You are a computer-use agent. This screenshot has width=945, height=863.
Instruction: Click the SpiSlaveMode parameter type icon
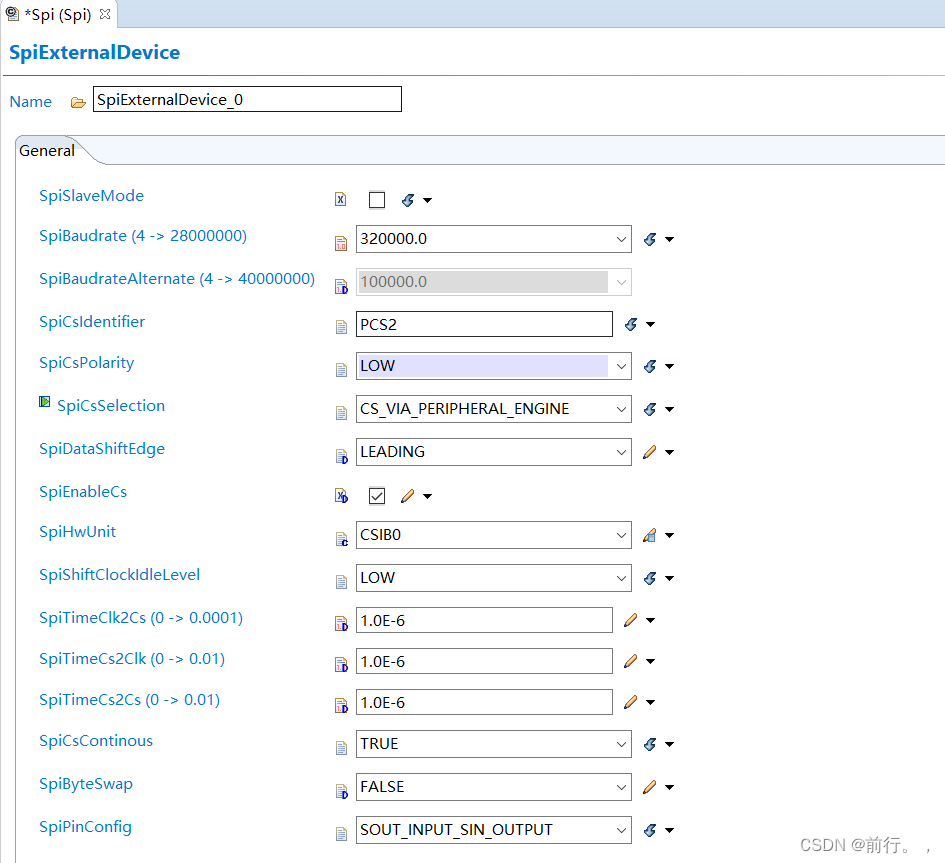click(341, 199)
